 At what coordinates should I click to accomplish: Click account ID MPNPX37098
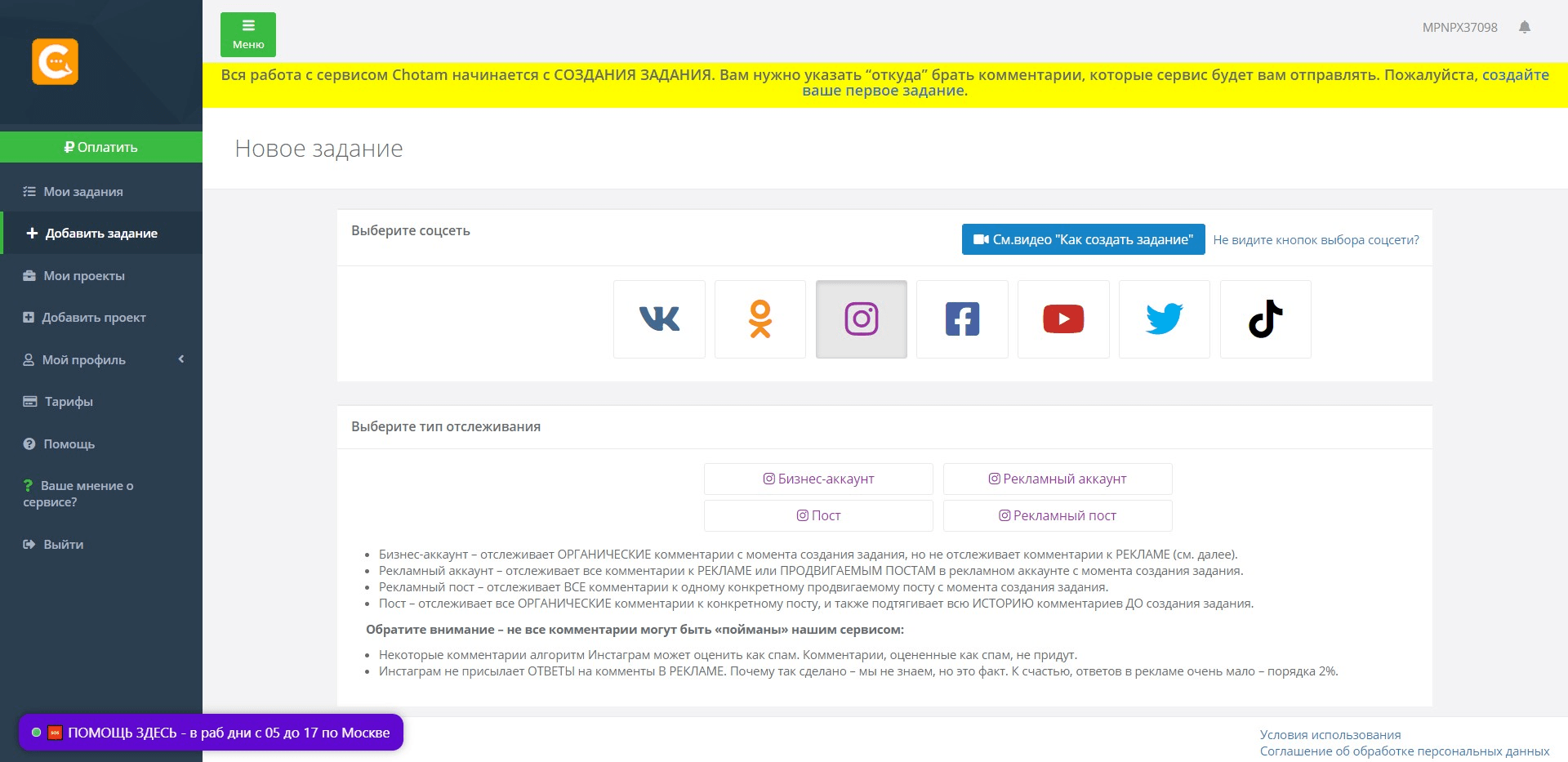[x=1459, y=27]
